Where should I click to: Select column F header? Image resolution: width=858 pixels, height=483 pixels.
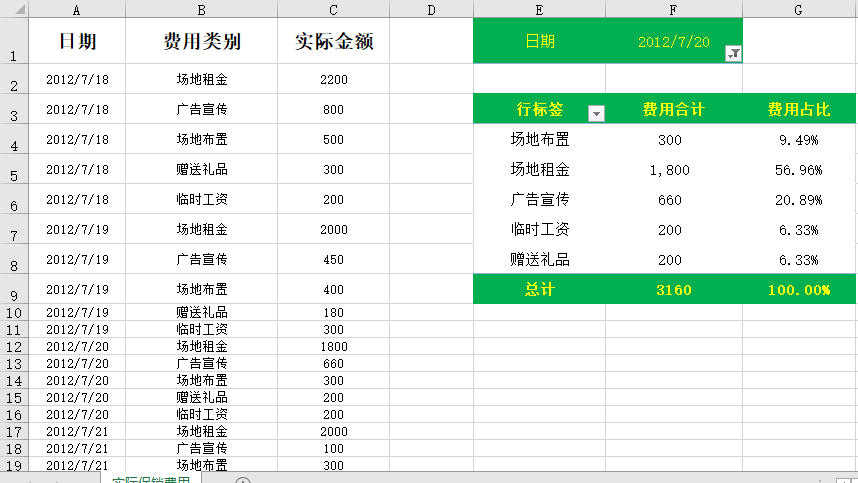[673, 9]
